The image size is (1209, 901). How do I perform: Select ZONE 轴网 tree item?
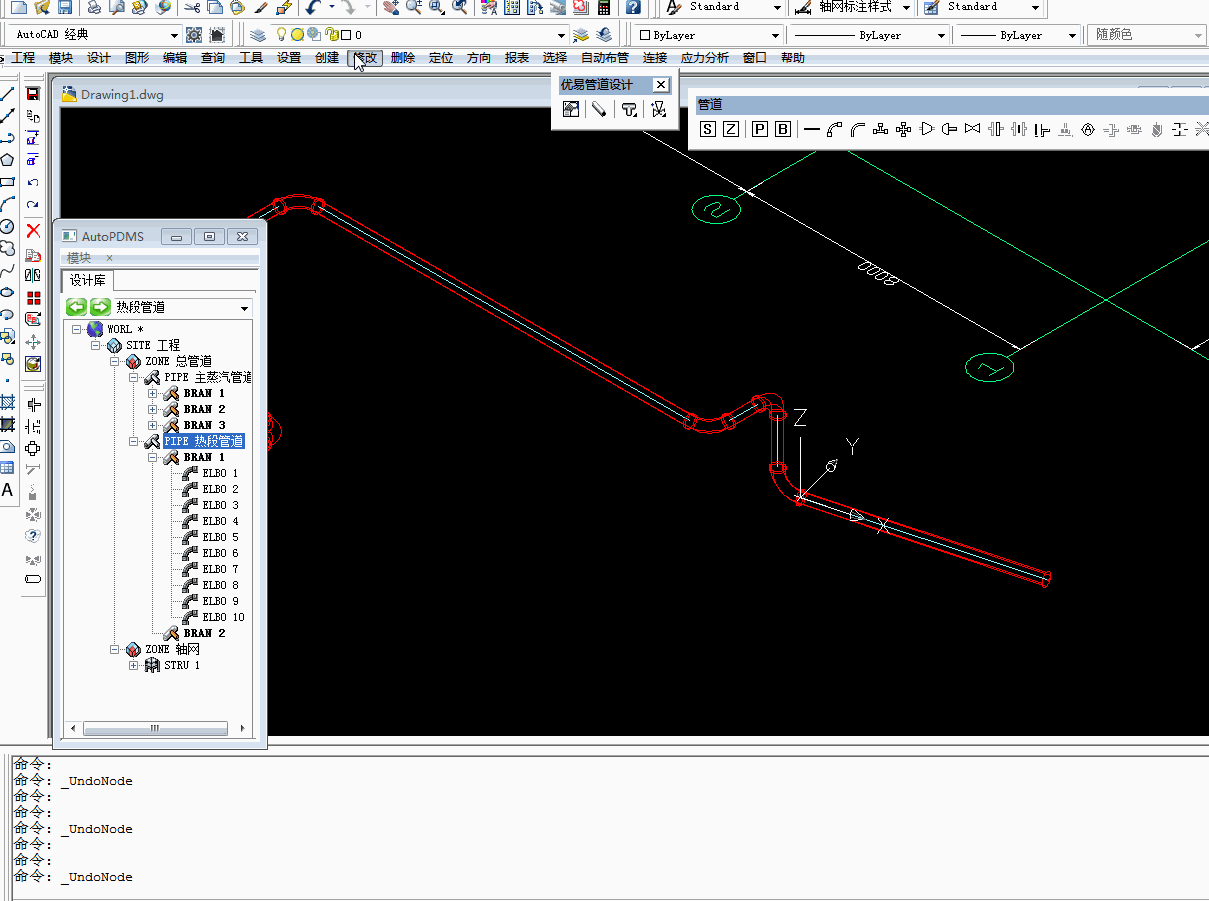[x=172, y=649]
